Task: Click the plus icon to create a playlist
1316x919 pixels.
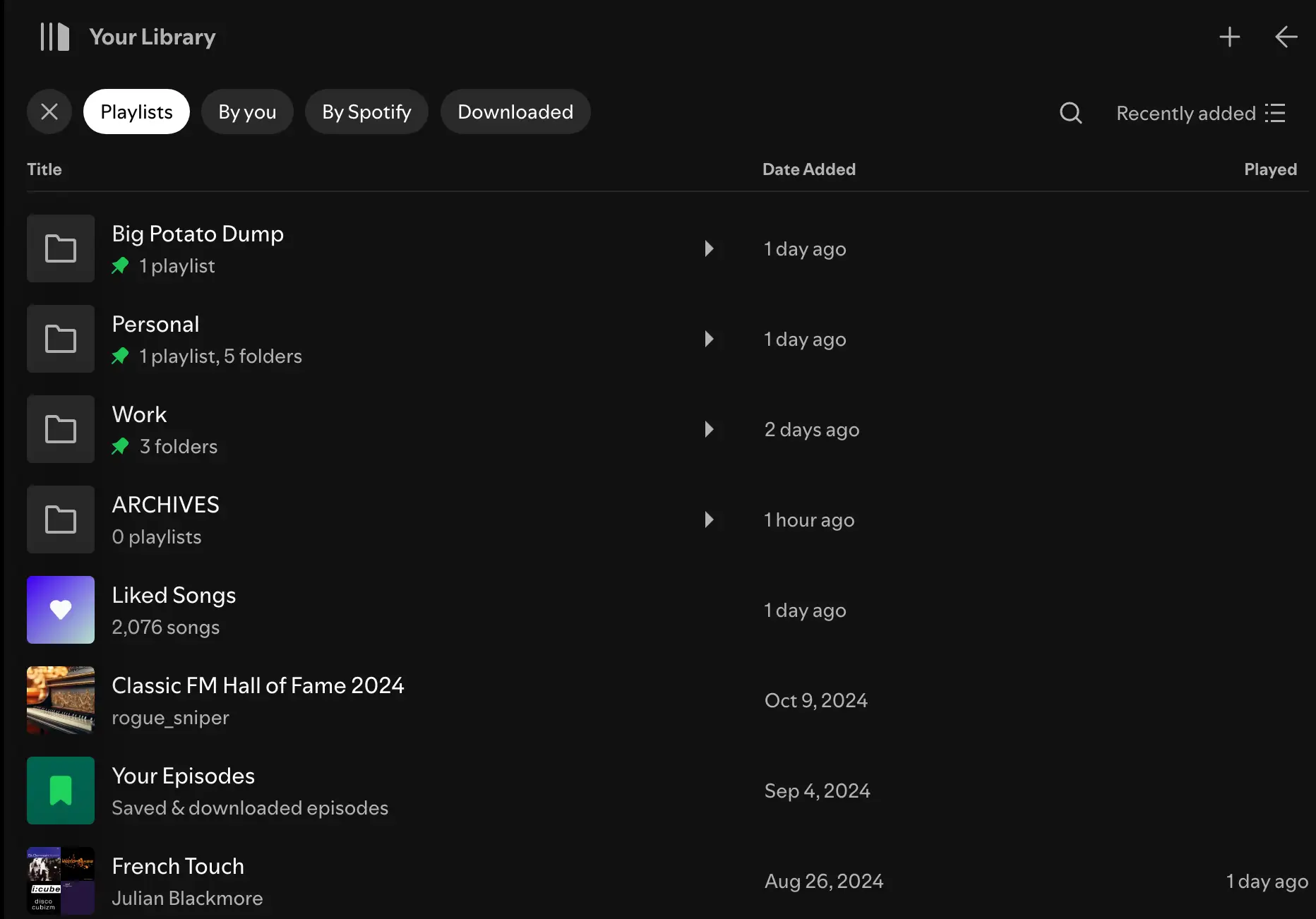Action: 1229,37
